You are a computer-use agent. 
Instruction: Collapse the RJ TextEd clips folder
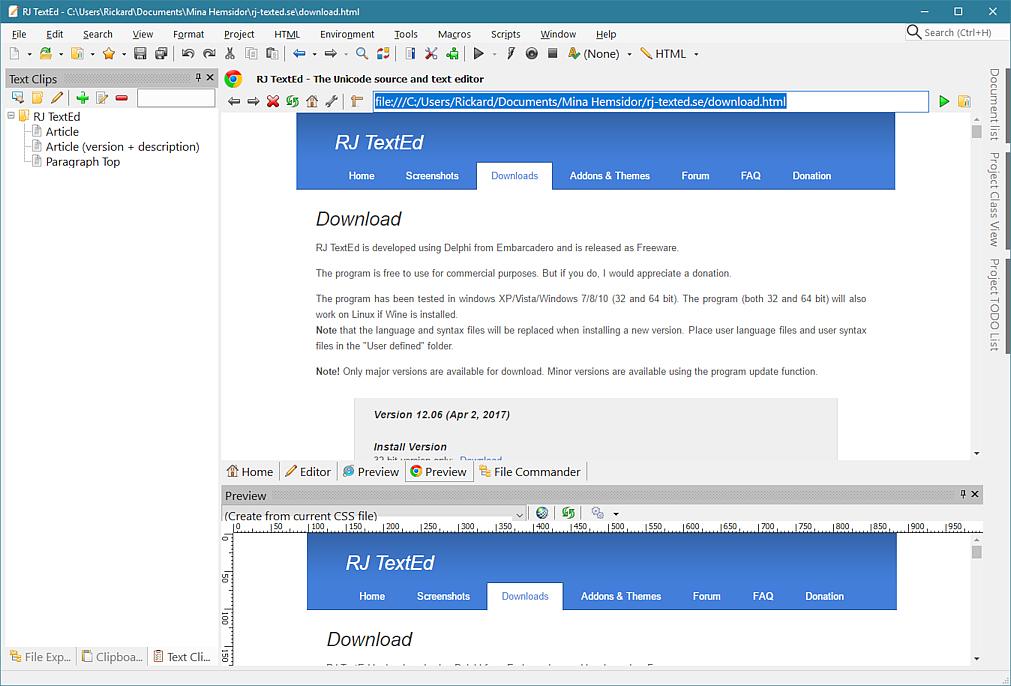tap(11, 116)
